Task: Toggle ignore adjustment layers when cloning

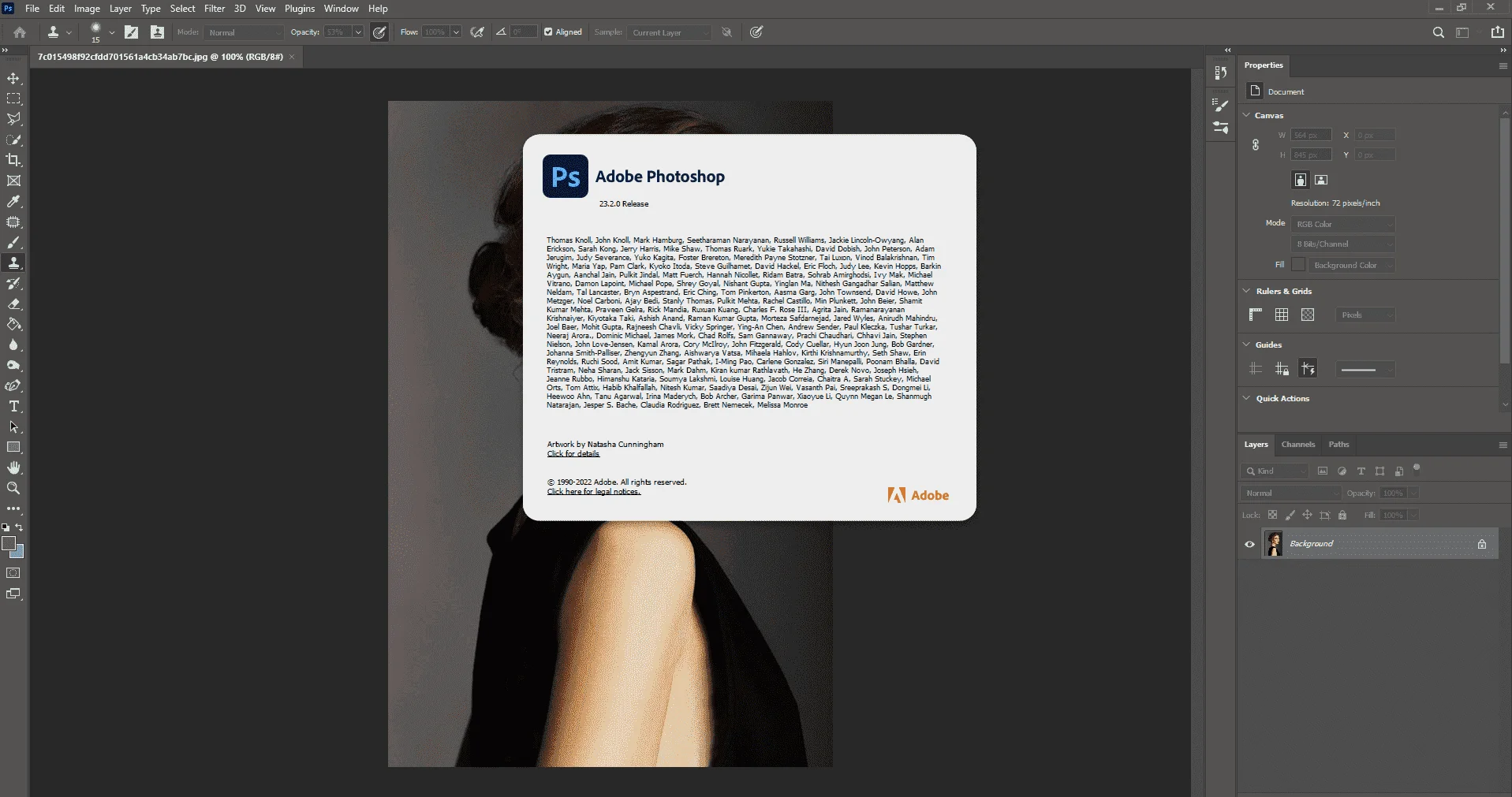Action: pyautogui.click(x=726, y=32)
